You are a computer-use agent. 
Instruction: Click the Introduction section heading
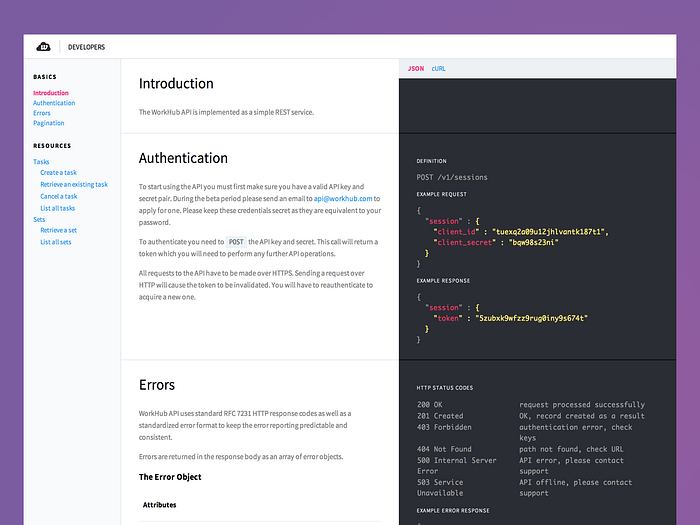point(176,83)
